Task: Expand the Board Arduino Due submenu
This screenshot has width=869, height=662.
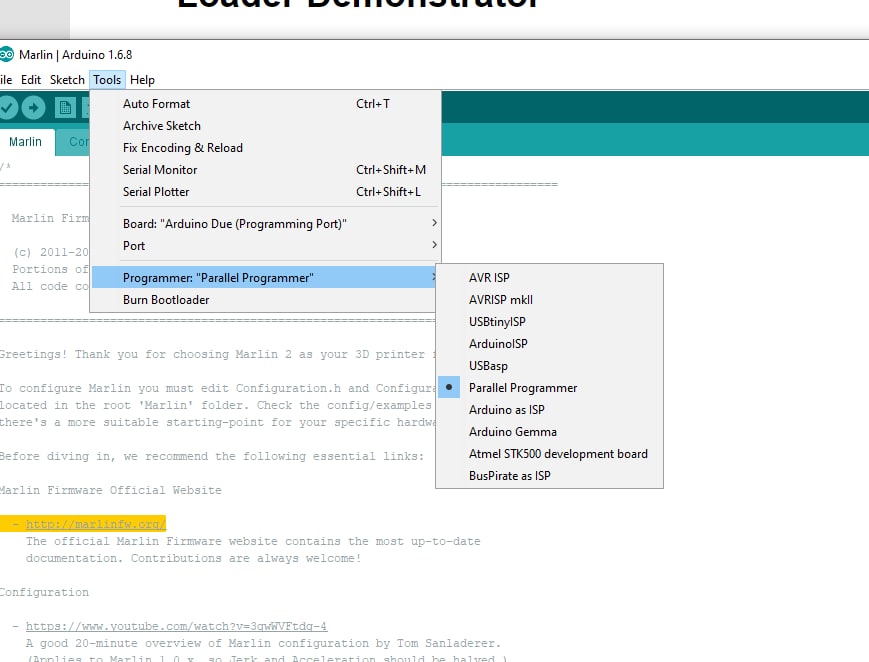Action: point(266,223)
